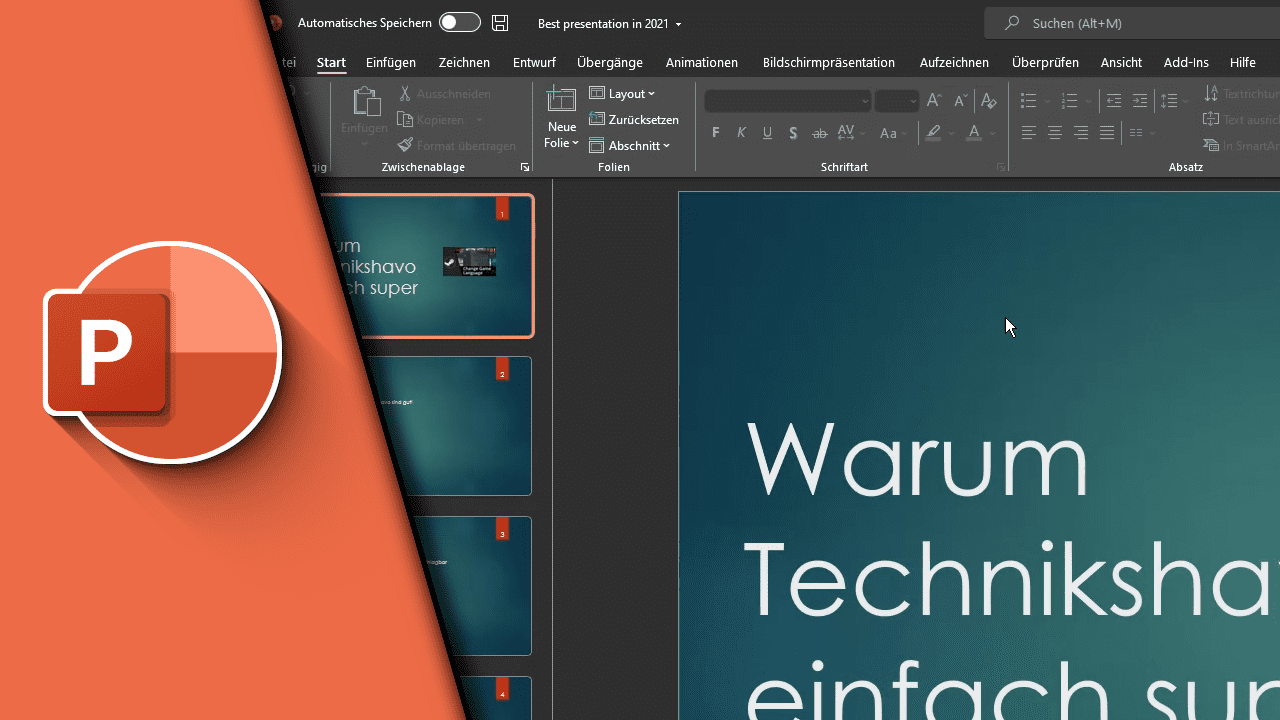Image resolution: width=1280 pixels, height=720 pixels.
Task: Open the Entwurf tab
Action: pyautogui.click(x=534, y=62)
